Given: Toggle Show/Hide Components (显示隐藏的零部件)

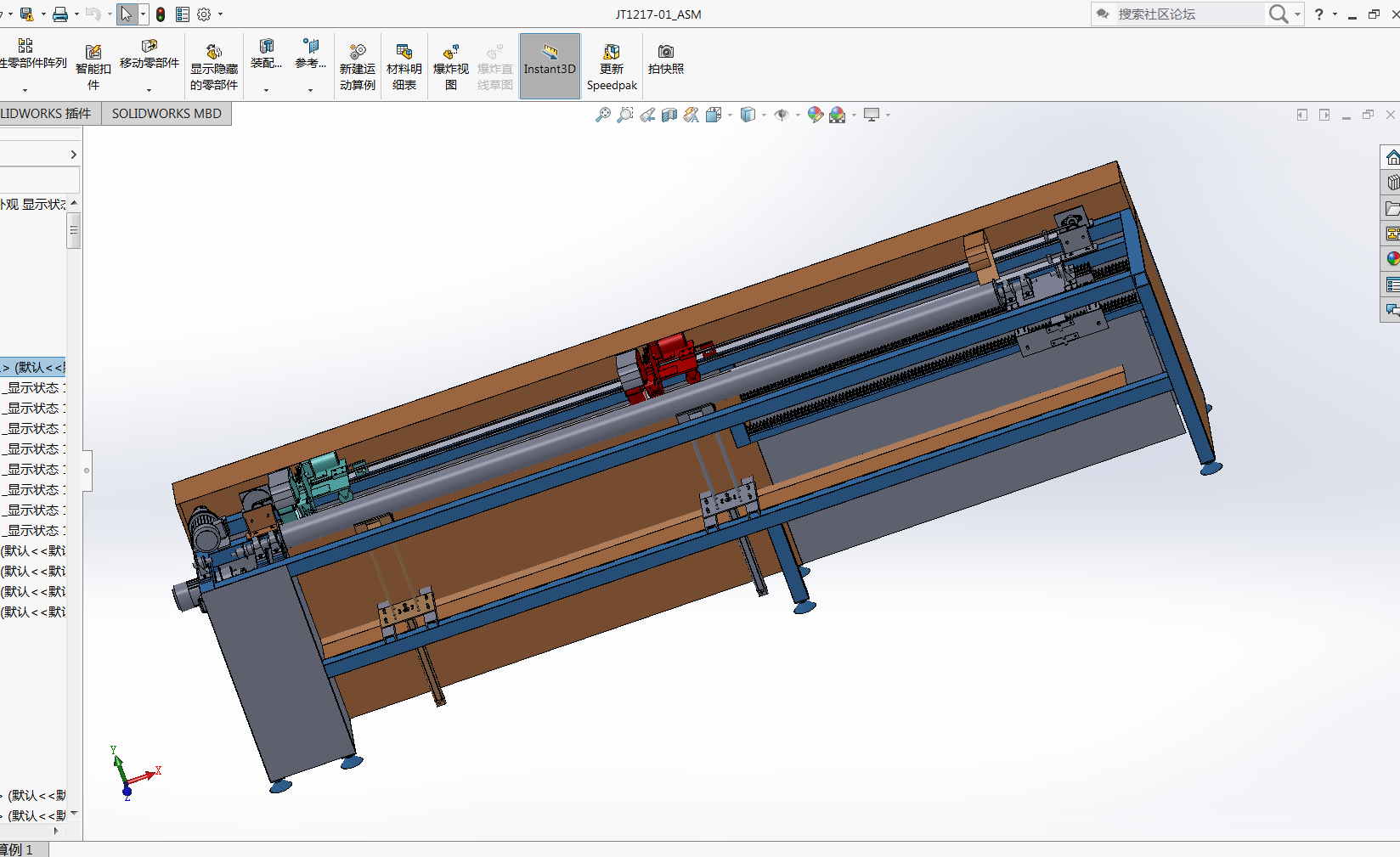Looking at the screenshot, I should (214, 66).
